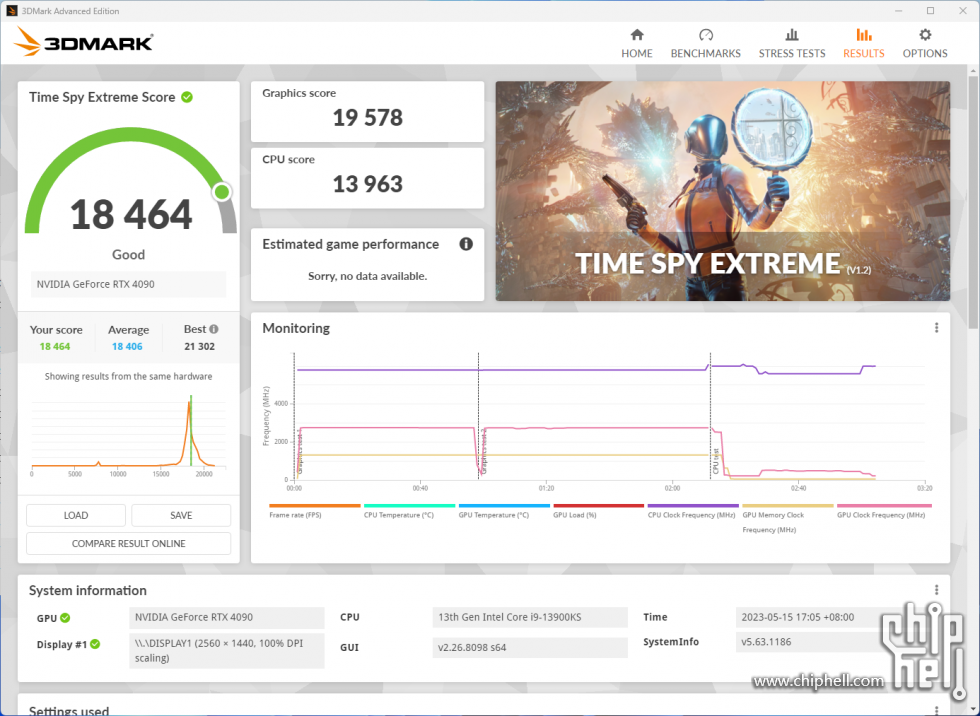Click the Monitoring heading
Screen dimensions: 980x716
click(296, 328)
